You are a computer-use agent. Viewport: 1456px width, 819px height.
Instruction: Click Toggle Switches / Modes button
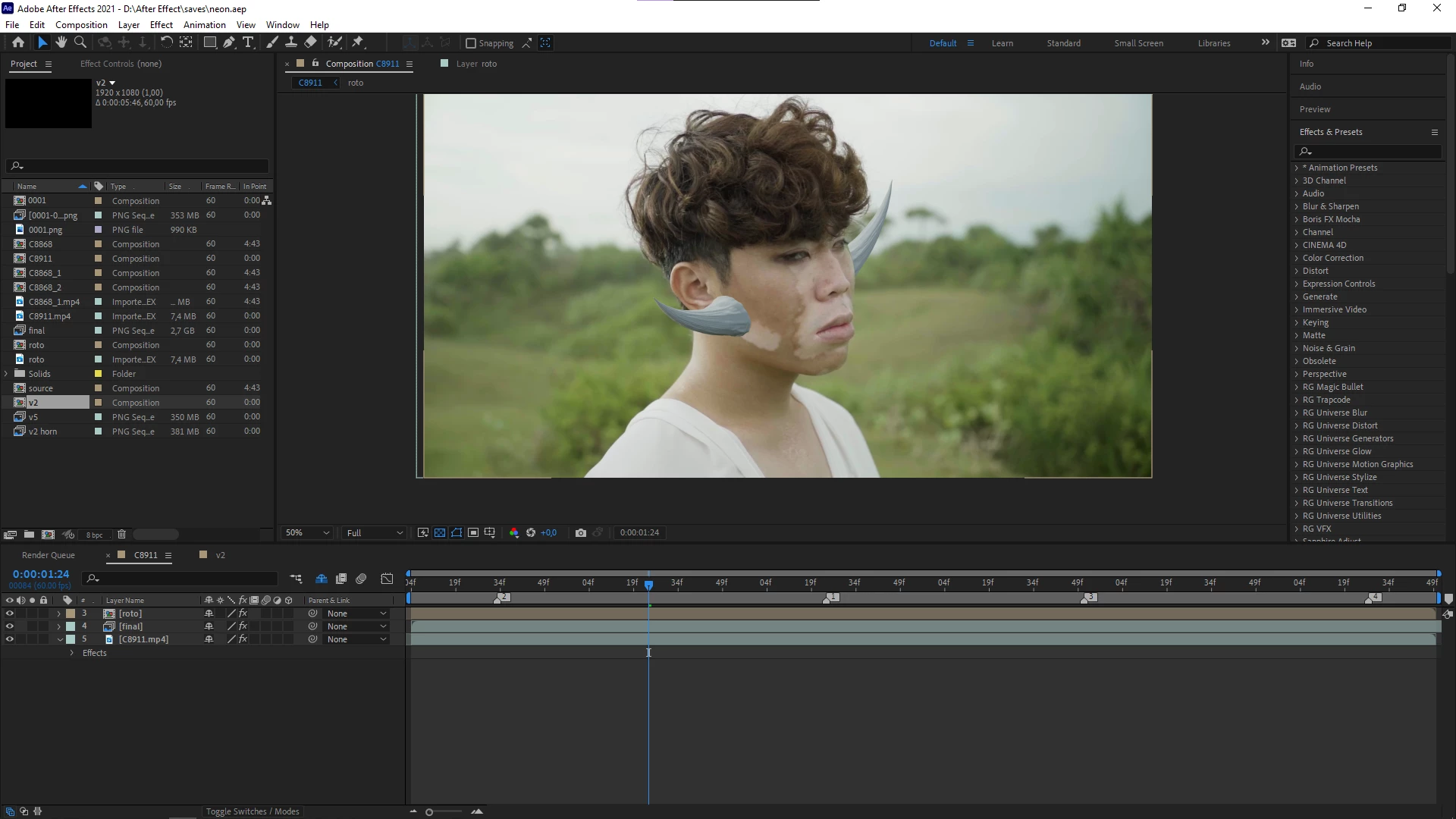point(253,811)
